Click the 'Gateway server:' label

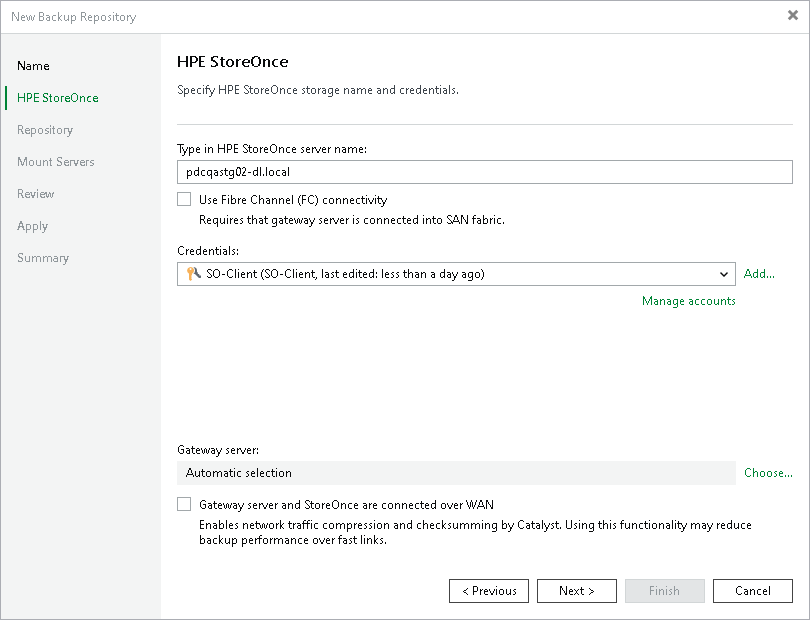pyautogui.click(x=218, y=450)
